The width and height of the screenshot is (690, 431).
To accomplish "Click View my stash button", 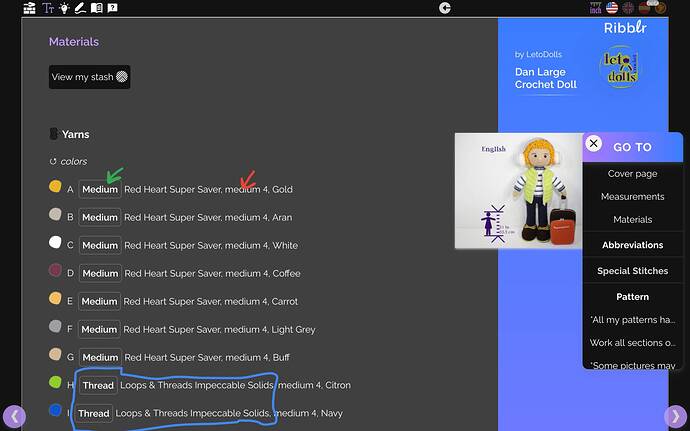I will pos(89,77).
